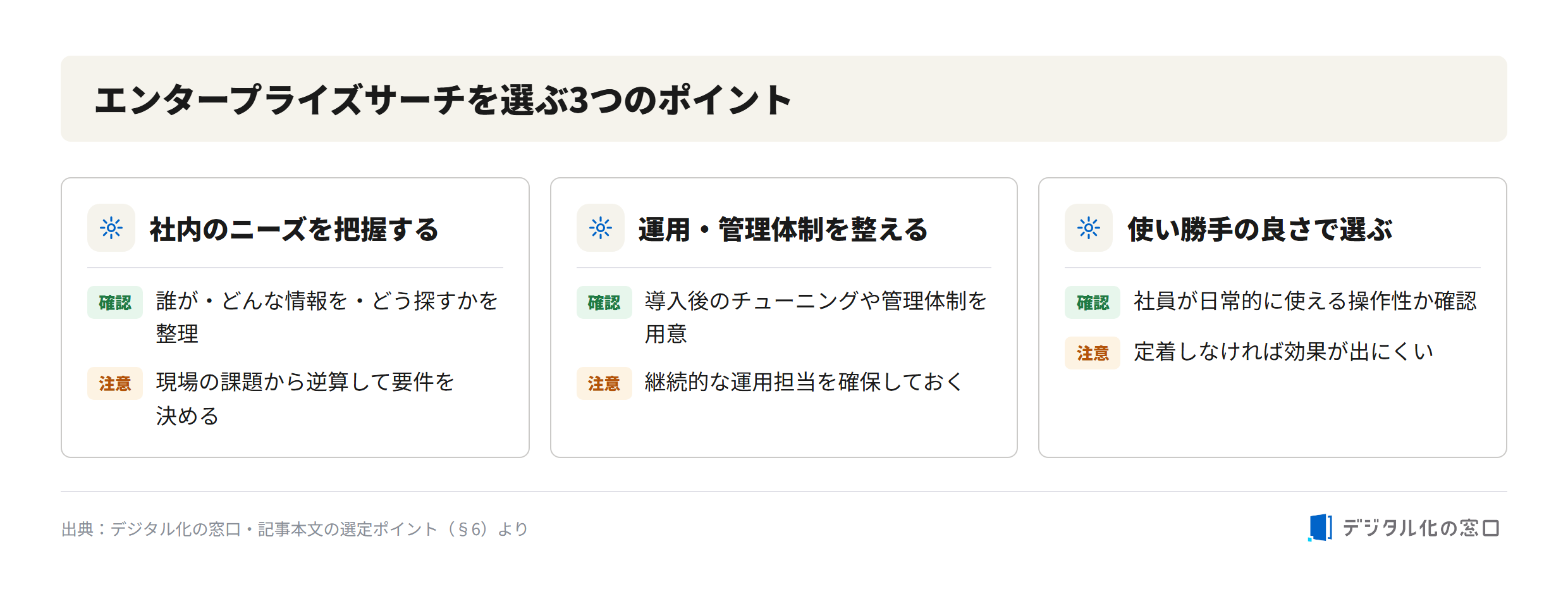This screenshot has height=601, width=1568.
Task: Click the text 継続的な運用担当を確保しておく
Action: tap(804, 382)
